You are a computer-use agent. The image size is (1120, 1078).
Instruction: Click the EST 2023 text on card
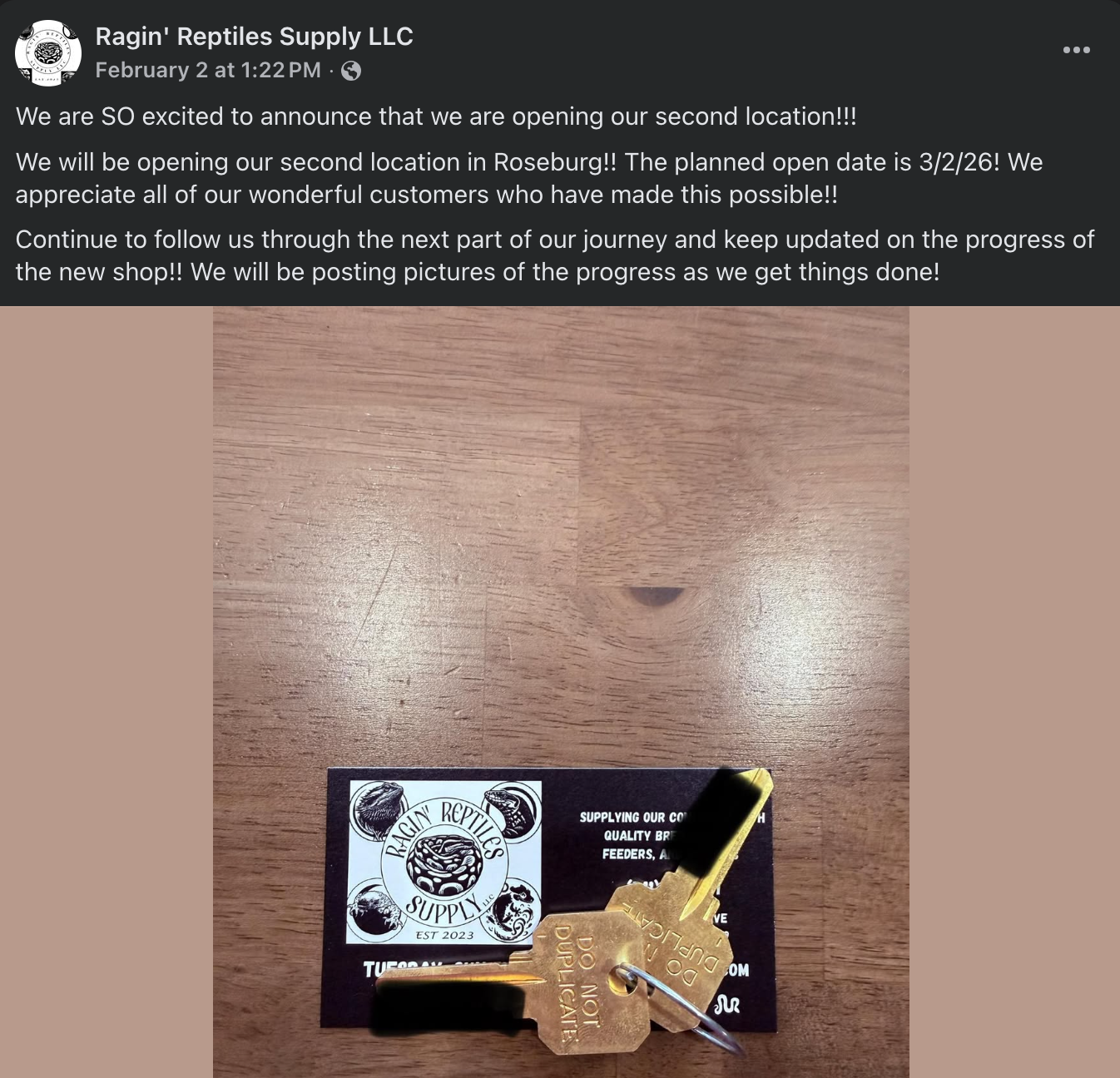[x=444, y=935]
